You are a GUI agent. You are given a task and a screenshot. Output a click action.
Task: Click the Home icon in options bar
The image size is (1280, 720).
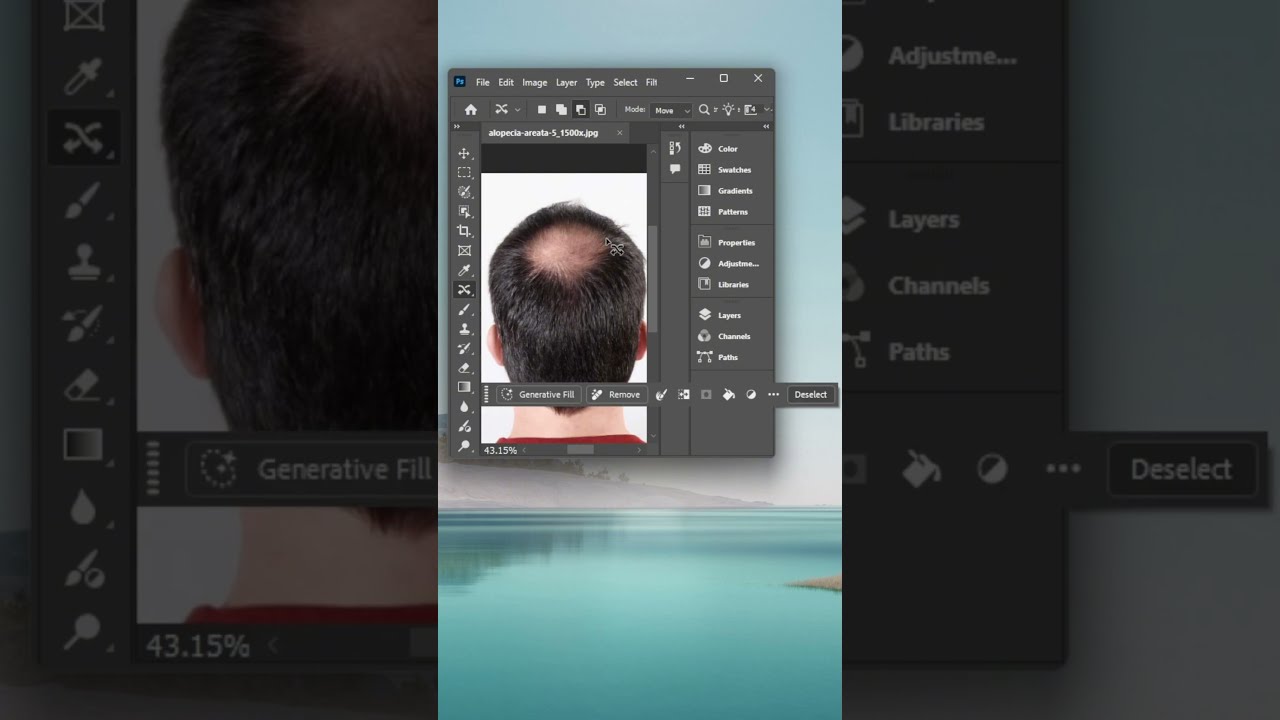(x=471, y=110)
